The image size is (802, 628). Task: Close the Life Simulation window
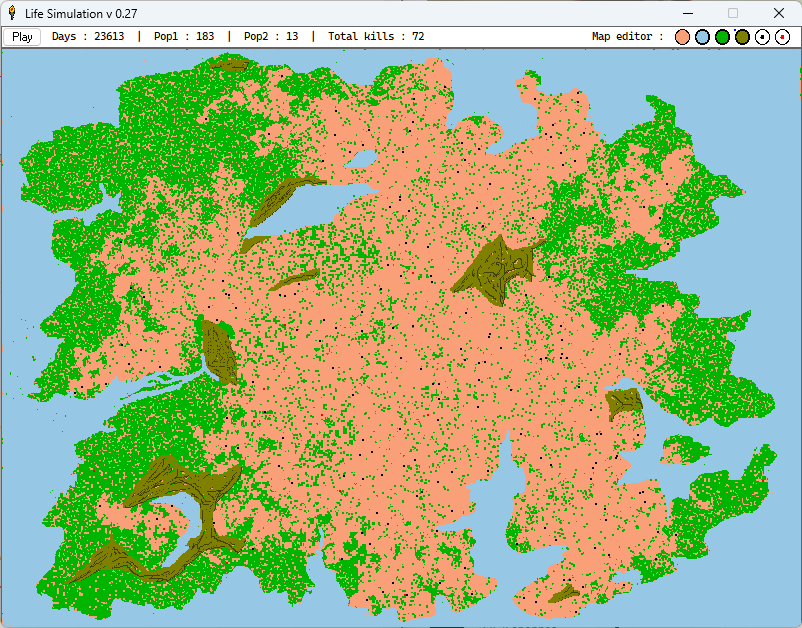click(x=778, y=13)
